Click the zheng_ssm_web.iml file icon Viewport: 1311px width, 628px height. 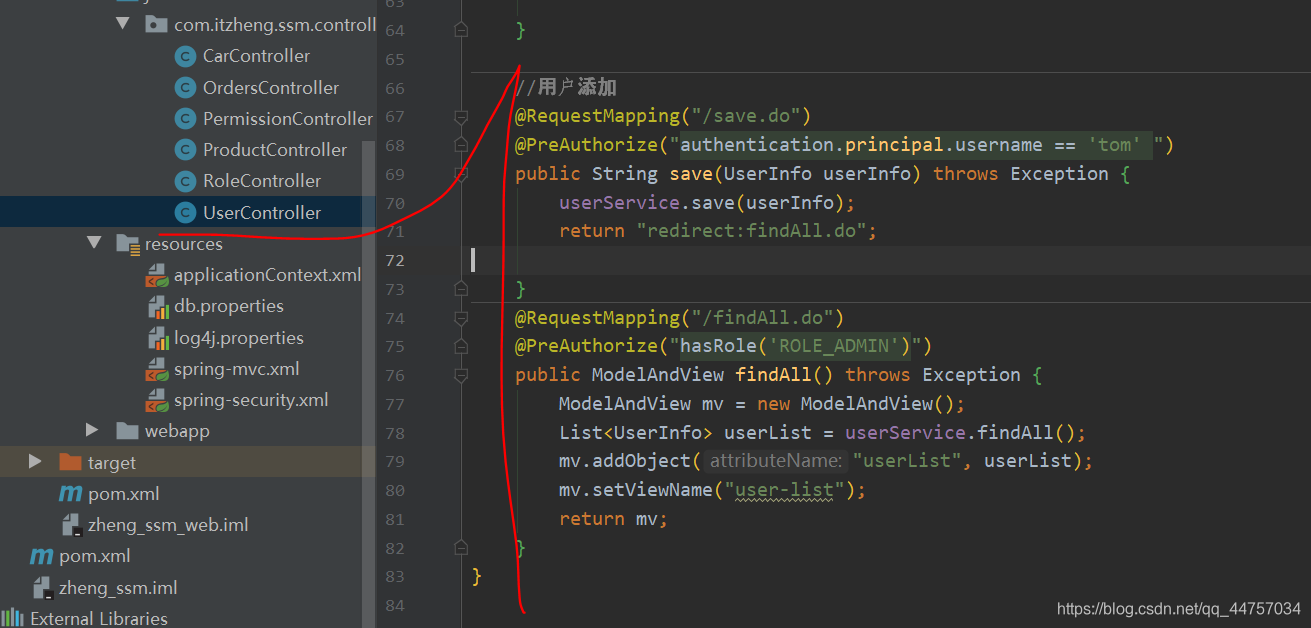(70, 525)
